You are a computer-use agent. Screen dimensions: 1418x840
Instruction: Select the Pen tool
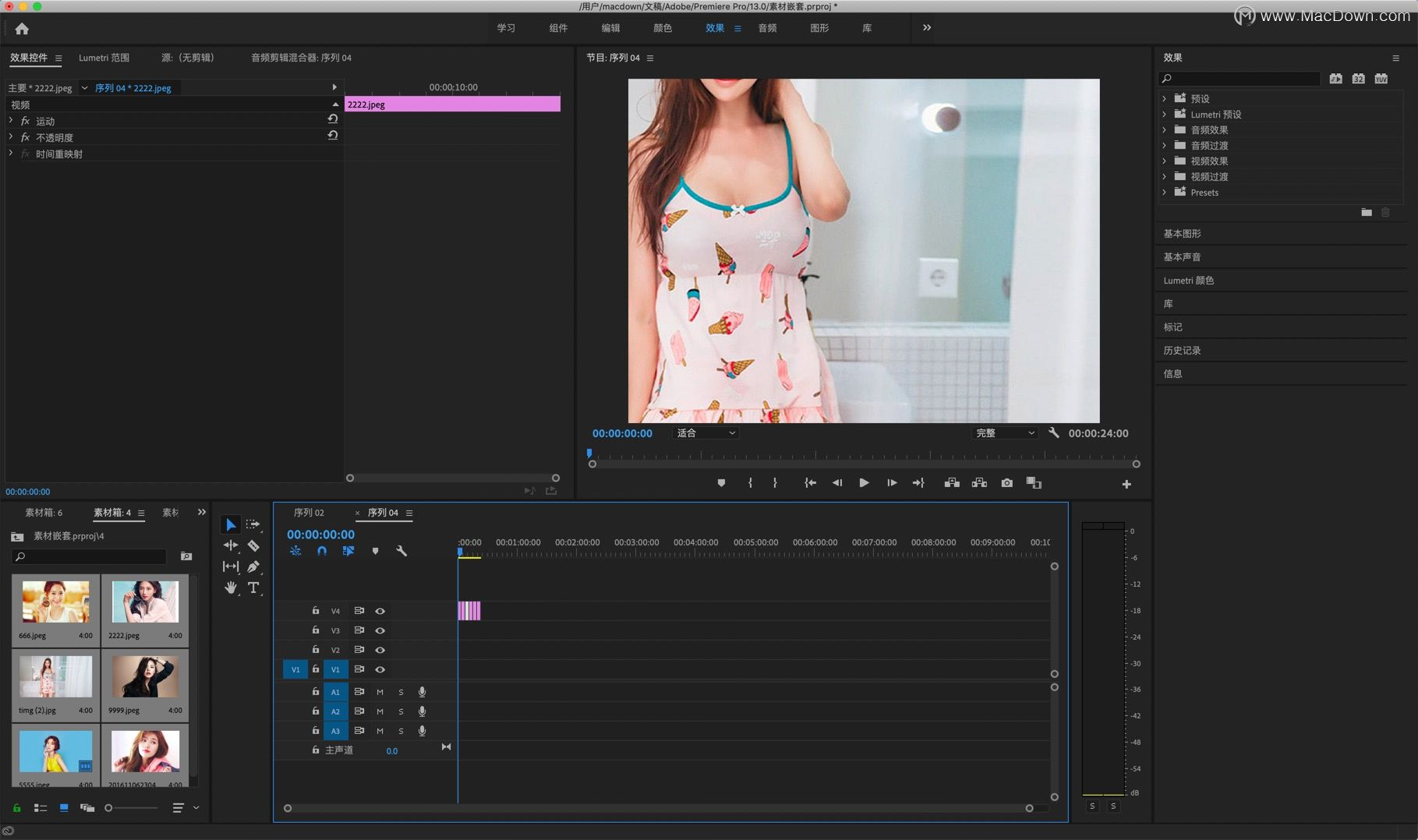253,566
